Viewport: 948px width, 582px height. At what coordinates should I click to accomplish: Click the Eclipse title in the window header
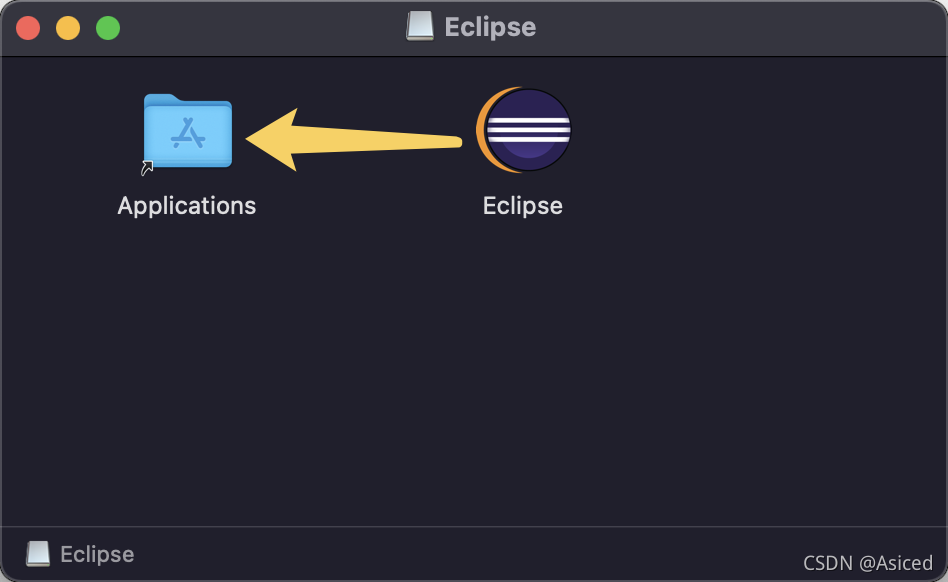489,27
